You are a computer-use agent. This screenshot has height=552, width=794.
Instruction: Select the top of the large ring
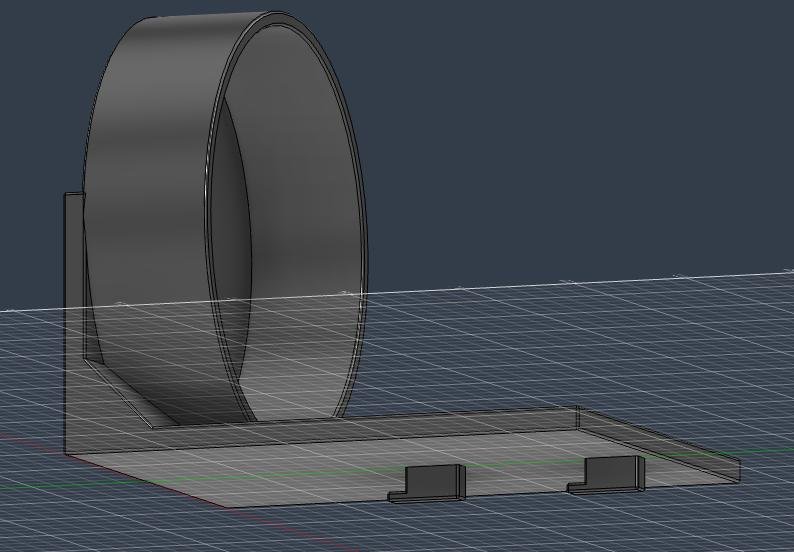(x=200, y=20)
